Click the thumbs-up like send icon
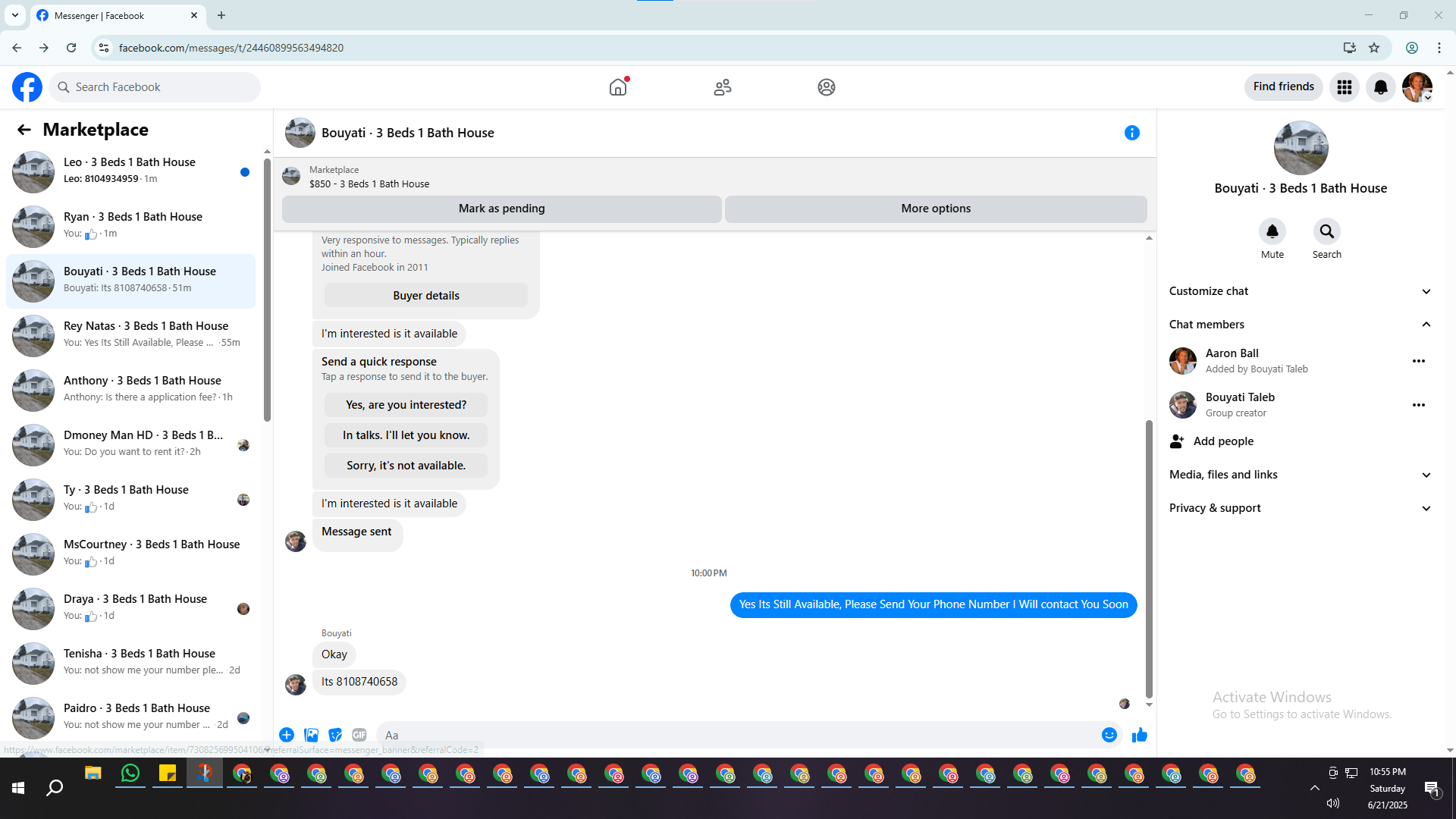Image resolution: width=1456 pixels, height=819 pixels. tap(1139, 735)
